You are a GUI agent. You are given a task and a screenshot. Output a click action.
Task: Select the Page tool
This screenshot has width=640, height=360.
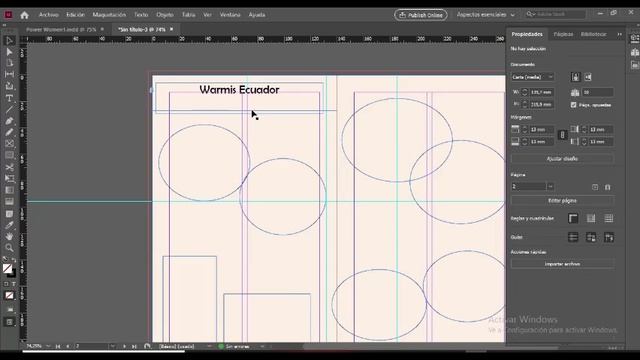(x=9, y=63)
